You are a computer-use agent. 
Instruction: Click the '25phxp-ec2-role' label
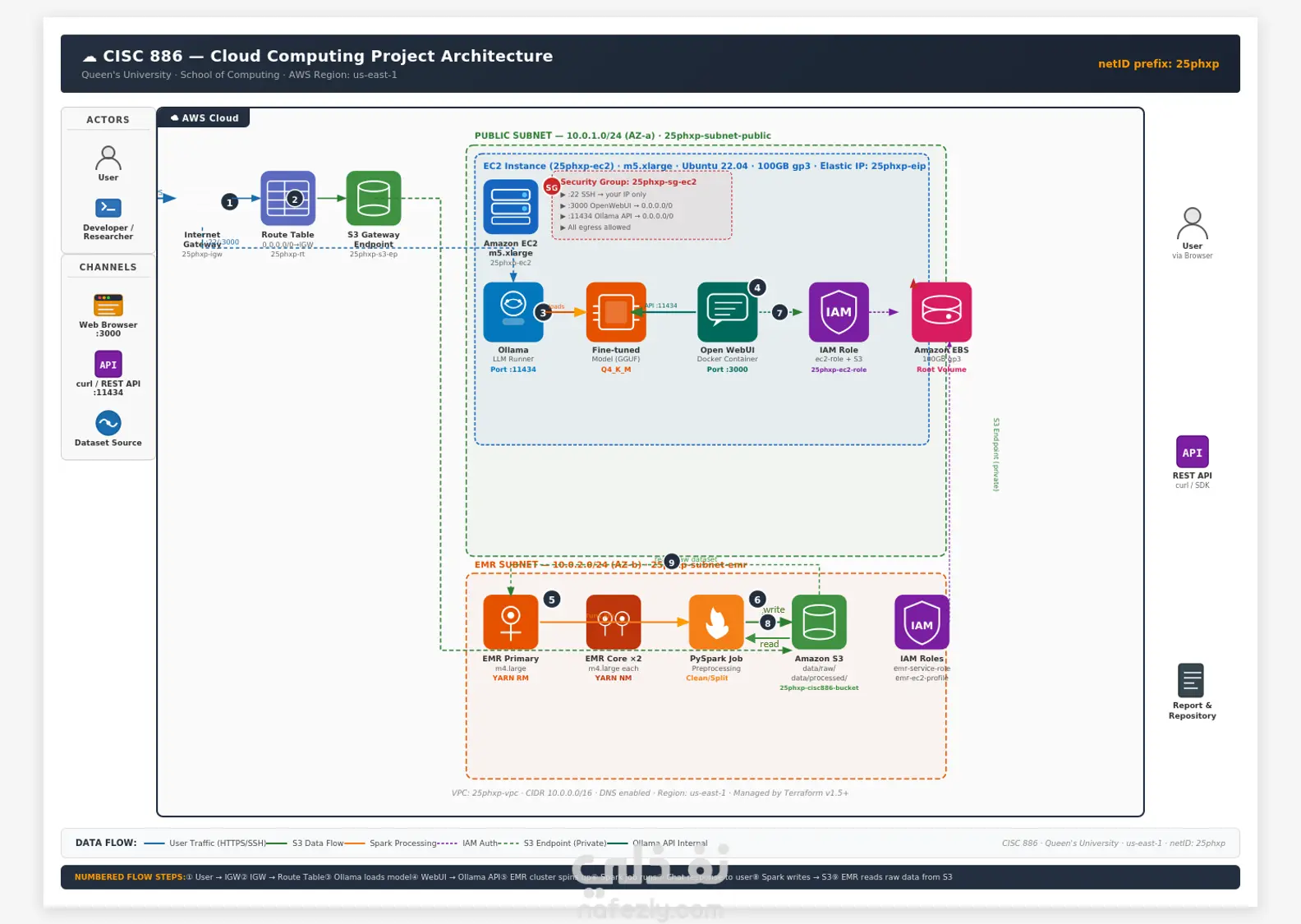[x=839, y=370]
